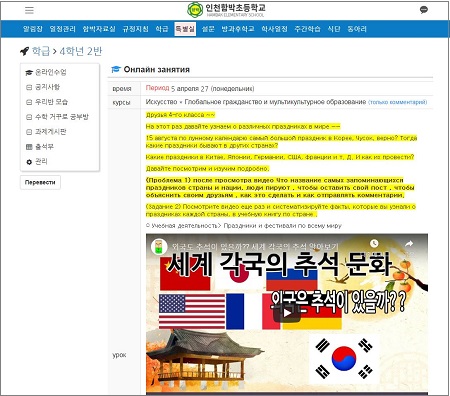
Task: Open 공지사항 in the sidebar
Action: (47, 87)
